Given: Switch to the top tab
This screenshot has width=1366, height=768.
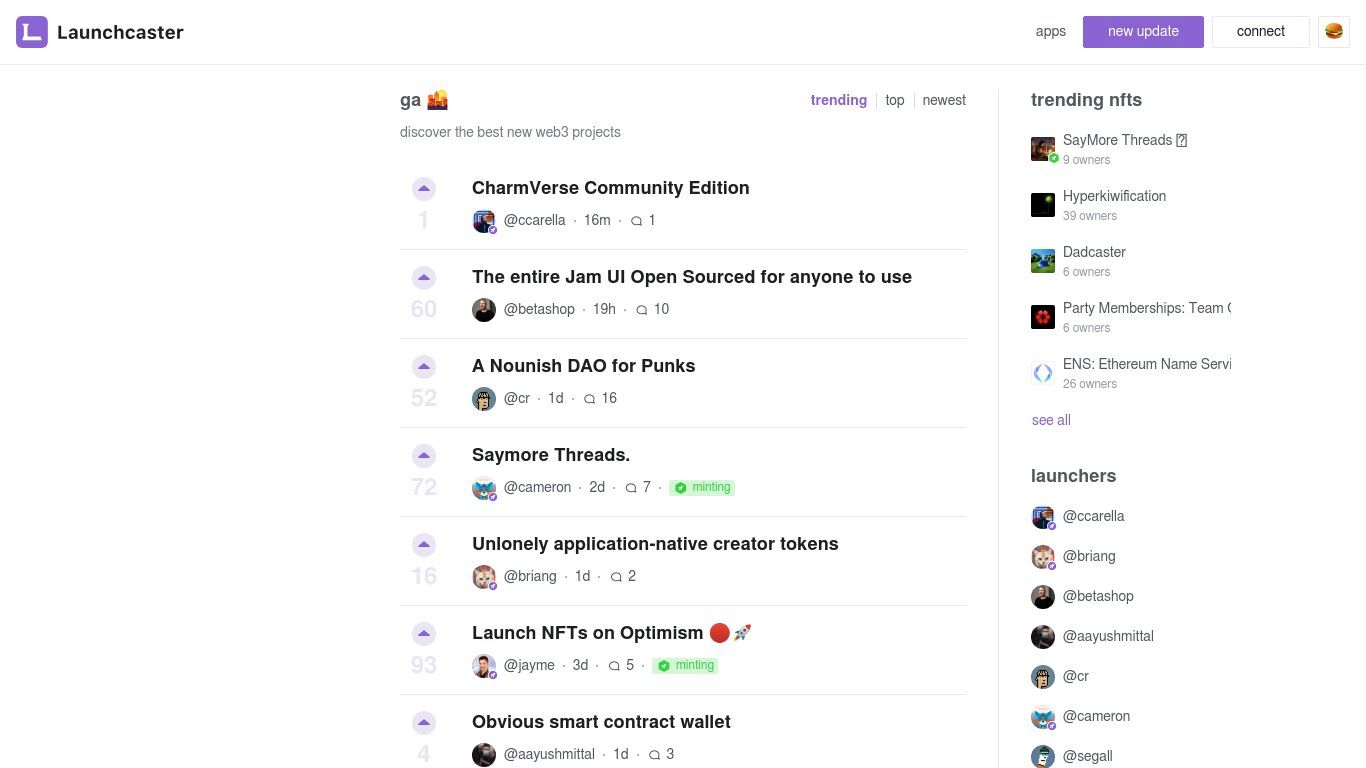Looking at the screenshot, I should coord(895,100).
